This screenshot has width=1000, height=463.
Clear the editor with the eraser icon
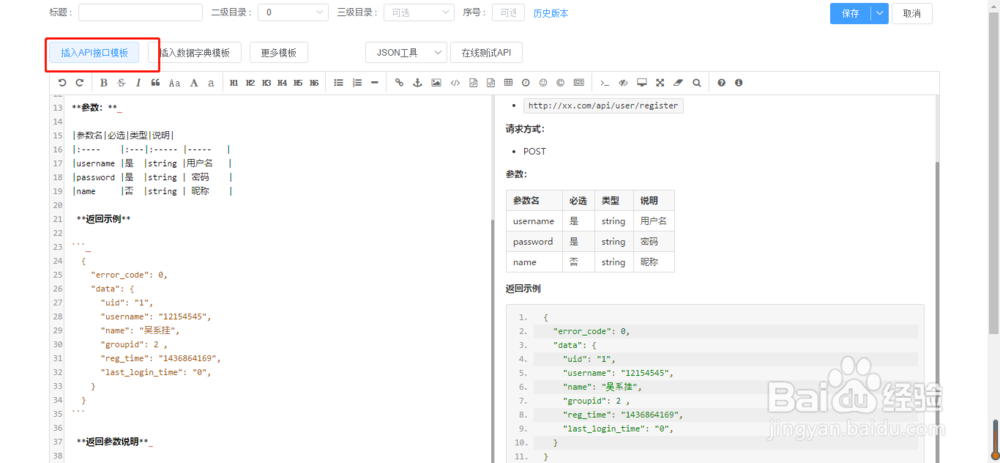coord(678,82)
